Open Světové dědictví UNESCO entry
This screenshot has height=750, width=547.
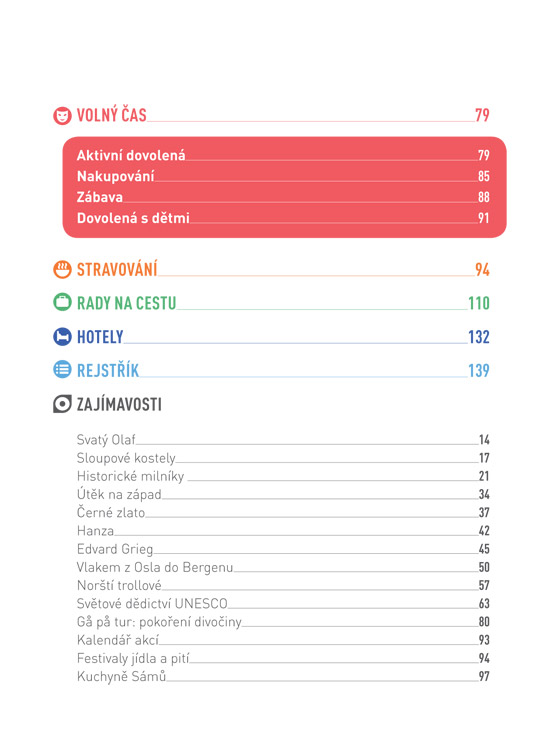click(x=152, y=604)
